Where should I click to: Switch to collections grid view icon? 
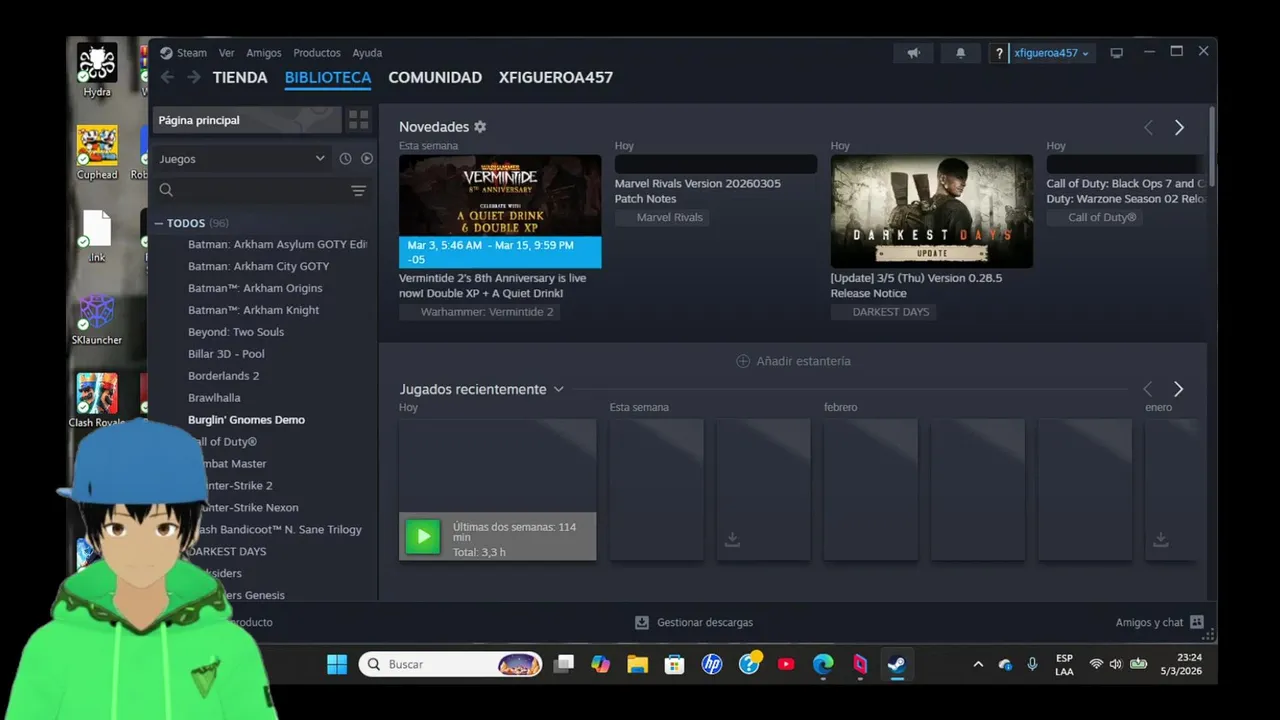pos(358,120)
